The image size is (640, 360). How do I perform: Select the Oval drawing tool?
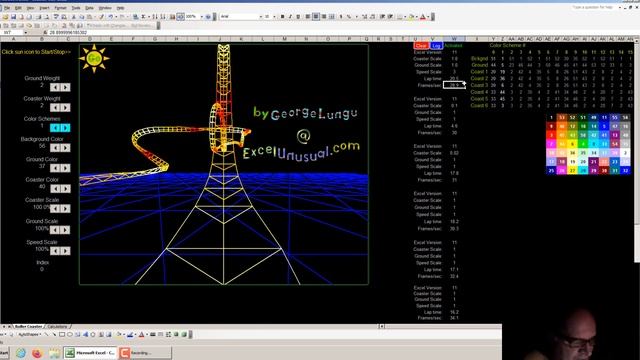click(x=70, y=334)
